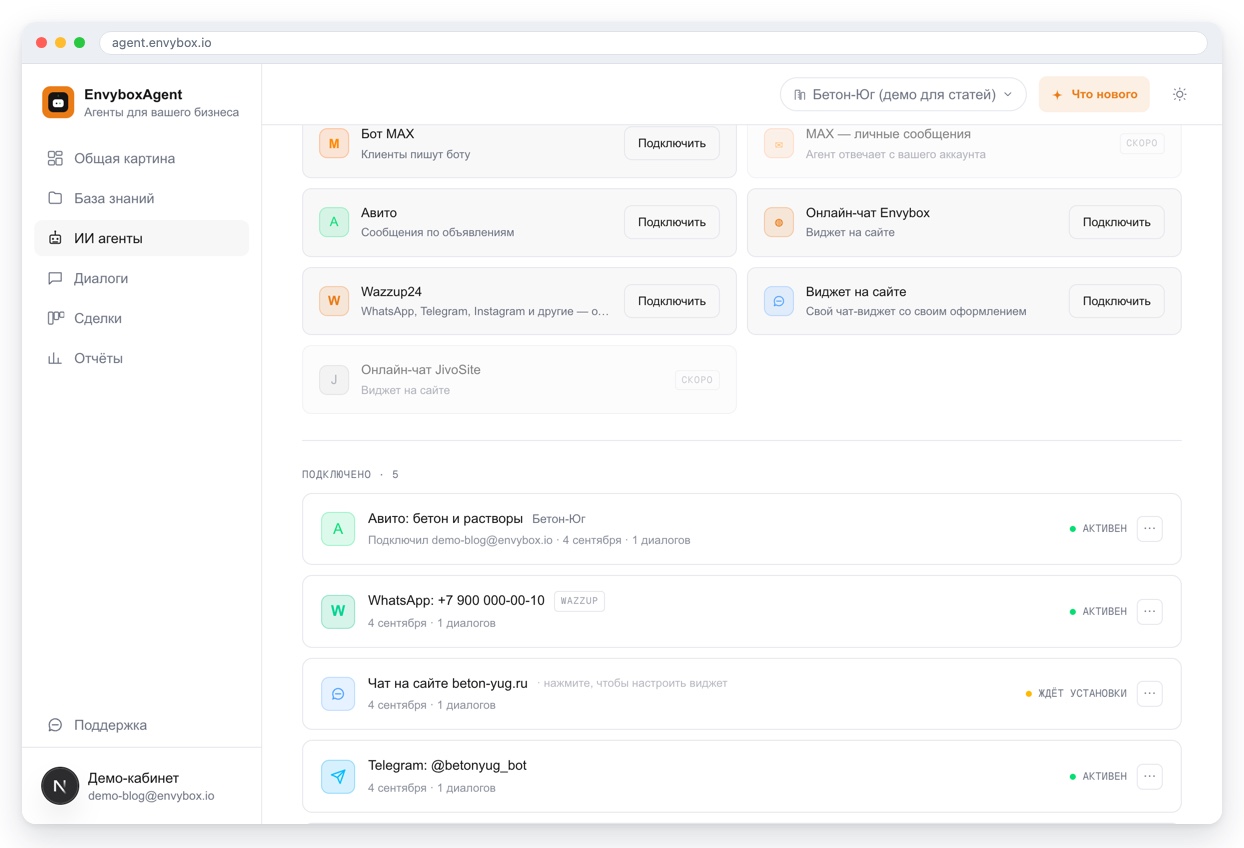
Task: Open Отчёты section
Action: click(141, 358)
